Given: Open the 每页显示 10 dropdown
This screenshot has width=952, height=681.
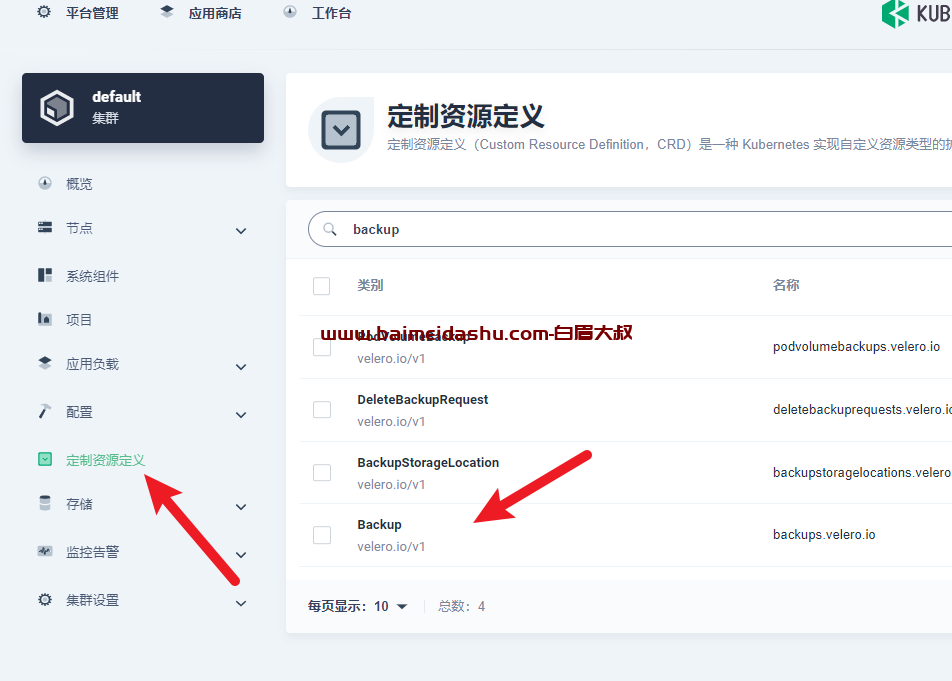Looking at the screenshot, I should pyautogui.click(x=391, y=606).
